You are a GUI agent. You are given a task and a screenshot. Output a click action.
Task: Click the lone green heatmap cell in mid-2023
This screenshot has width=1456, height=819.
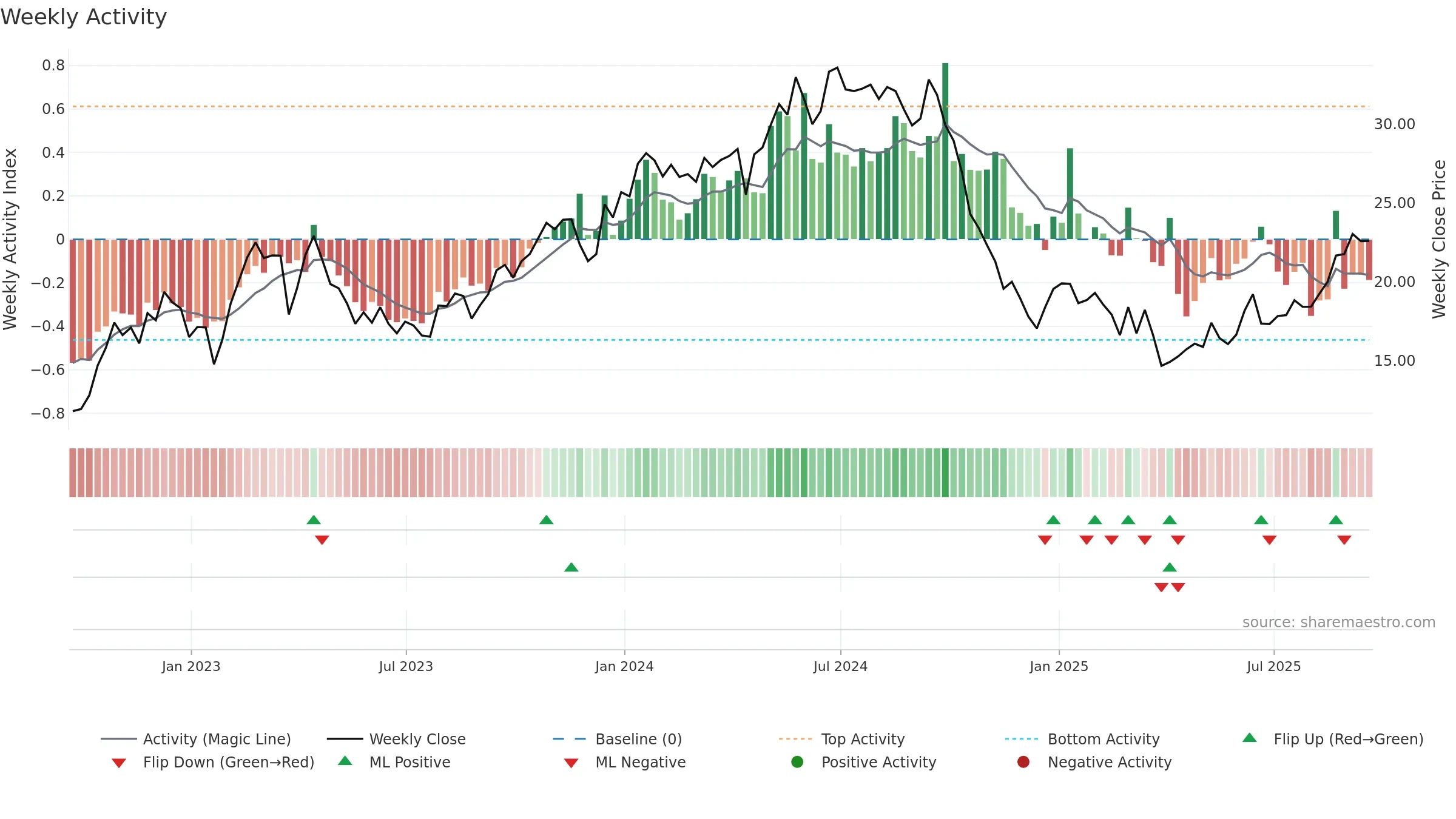pos(314,473)
